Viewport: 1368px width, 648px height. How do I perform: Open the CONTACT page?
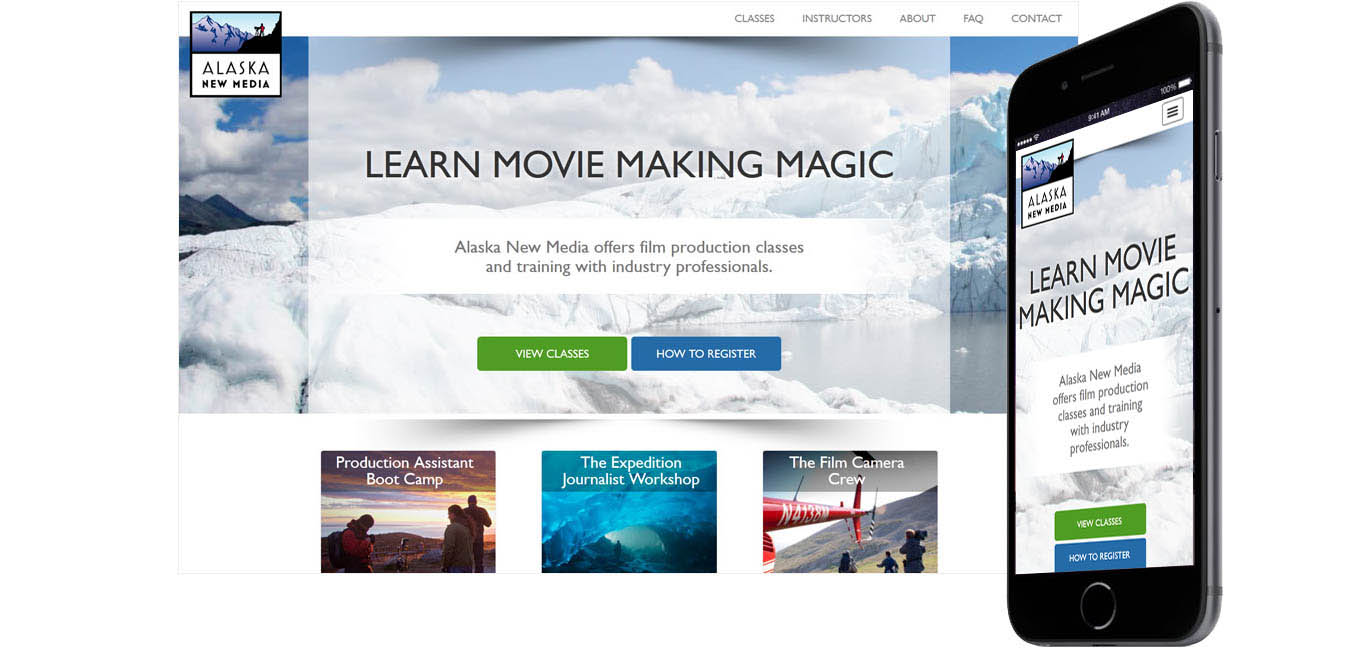[1036, 18]
